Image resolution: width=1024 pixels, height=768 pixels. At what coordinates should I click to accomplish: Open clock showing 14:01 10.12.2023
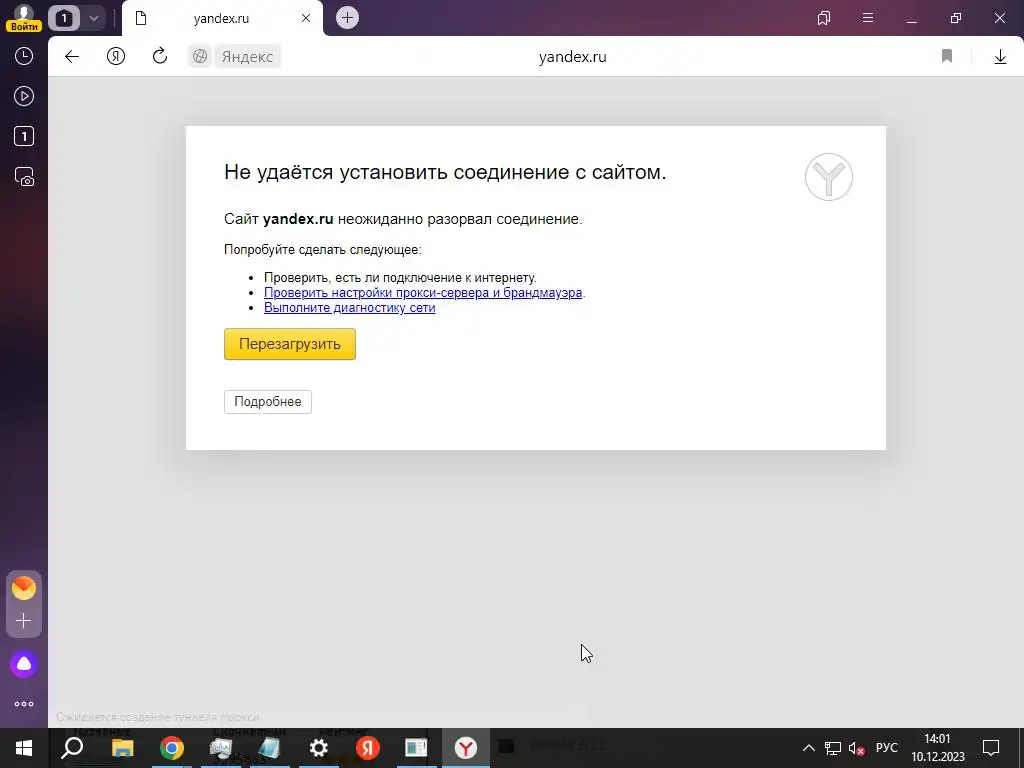[938, 748]
